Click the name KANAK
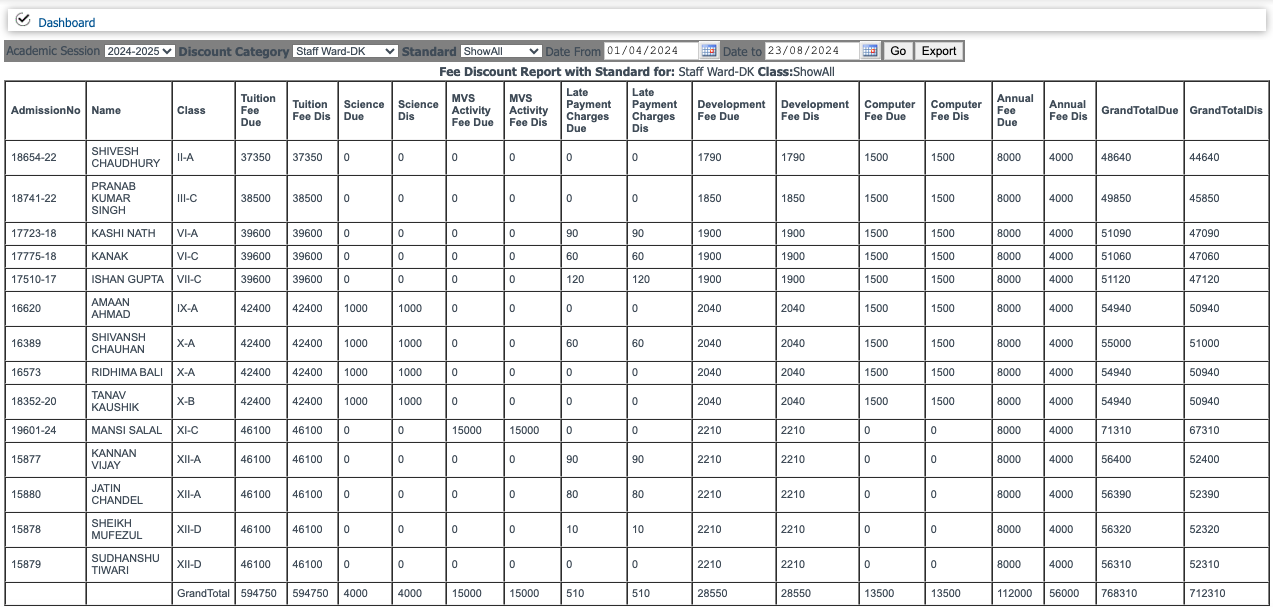The height and width of the screenshot is (607, 1273). (x=109, y=256)
